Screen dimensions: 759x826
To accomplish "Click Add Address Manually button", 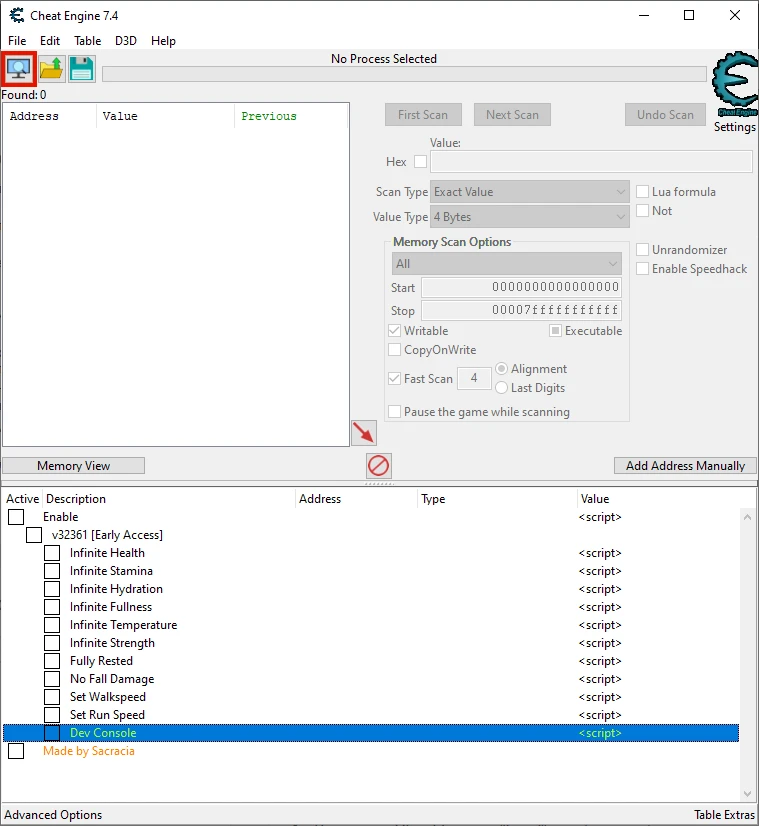I will coord(685,466).
